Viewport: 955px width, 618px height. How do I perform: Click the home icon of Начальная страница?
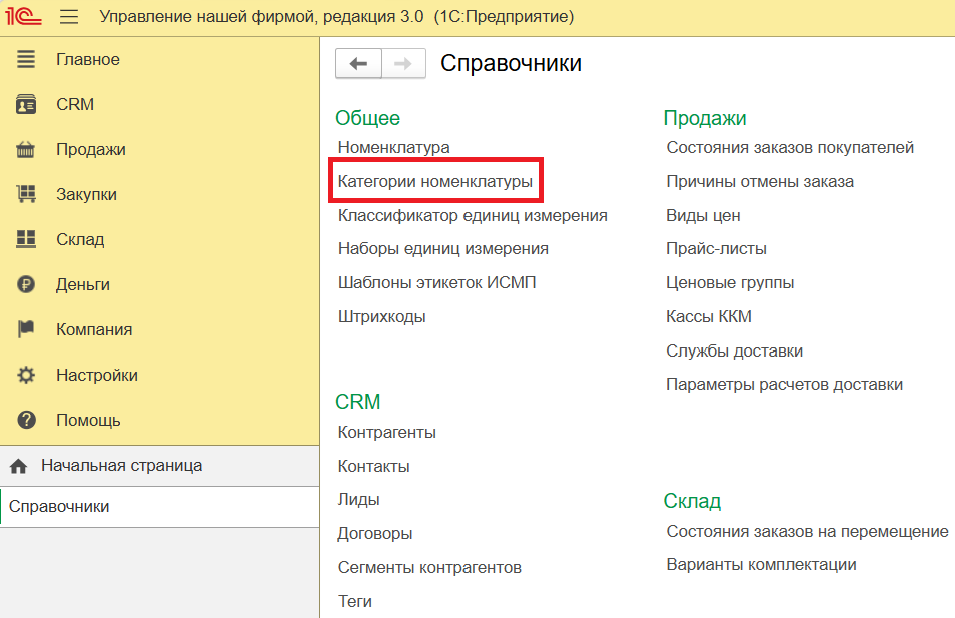click(18, 466)
